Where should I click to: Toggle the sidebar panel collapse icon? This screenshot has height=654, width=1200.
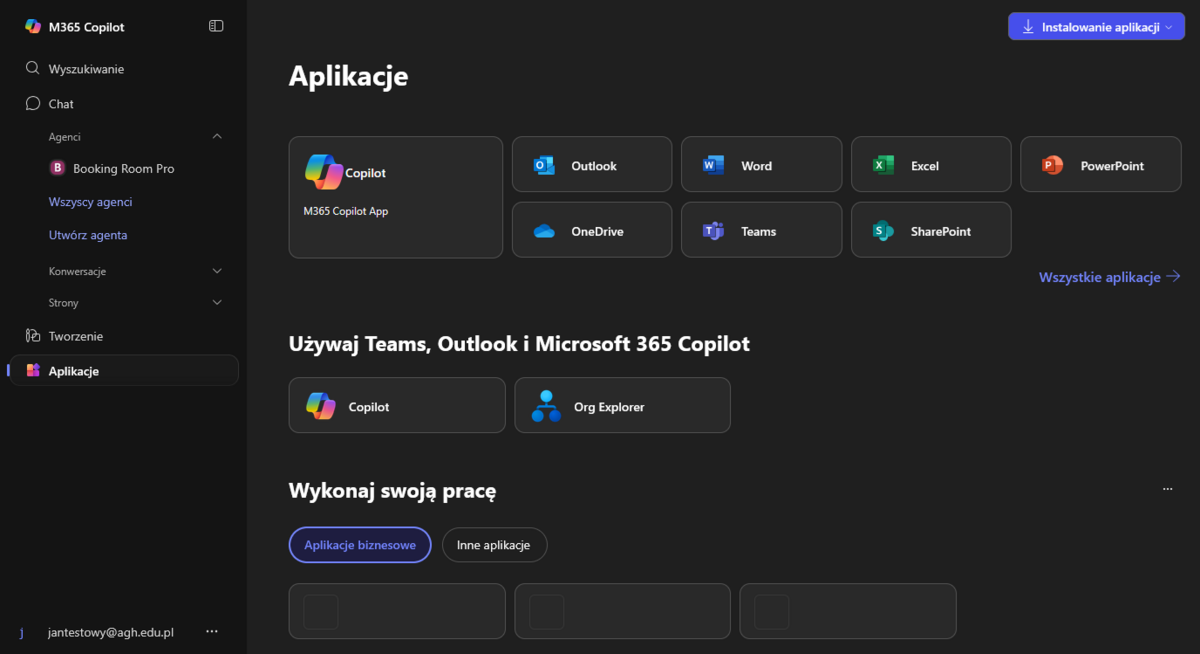(216, 26)
